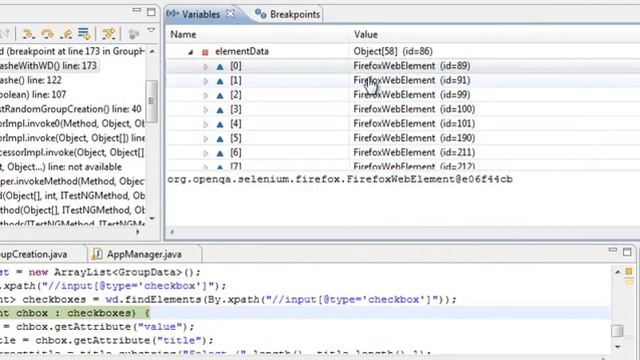Select the elementData variable name
The height and width of the screenshot is (360, 640).
tap(242, 51)
